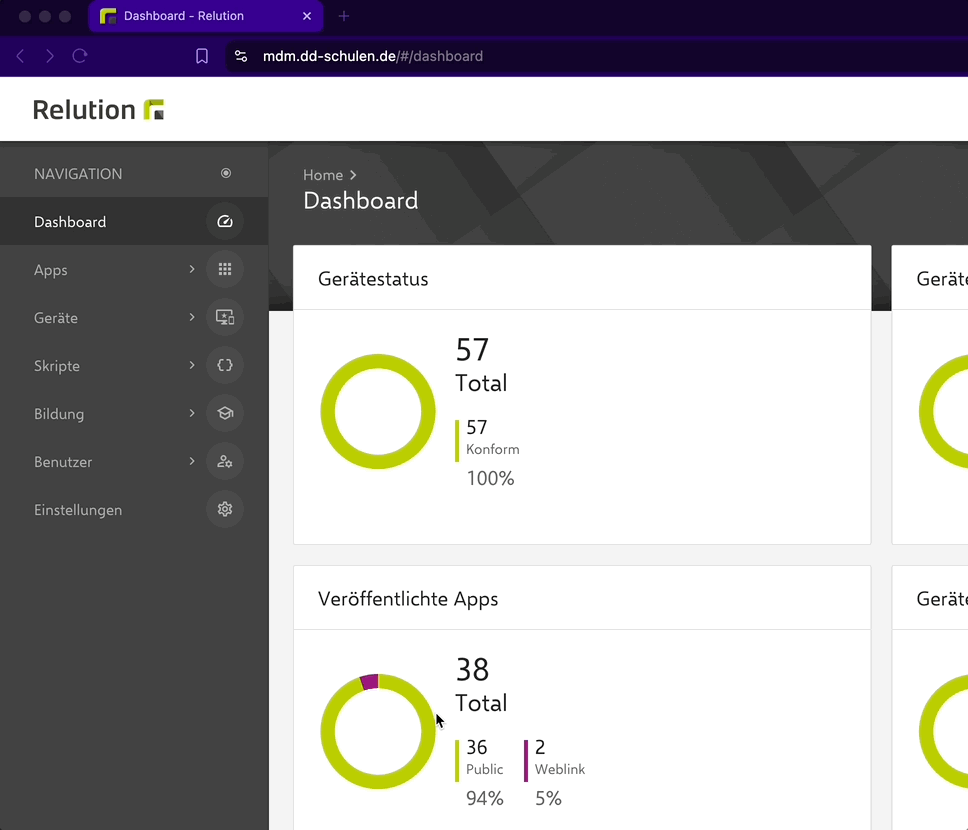
Task: Select Apps in the navigation menu
Action: 134,269
